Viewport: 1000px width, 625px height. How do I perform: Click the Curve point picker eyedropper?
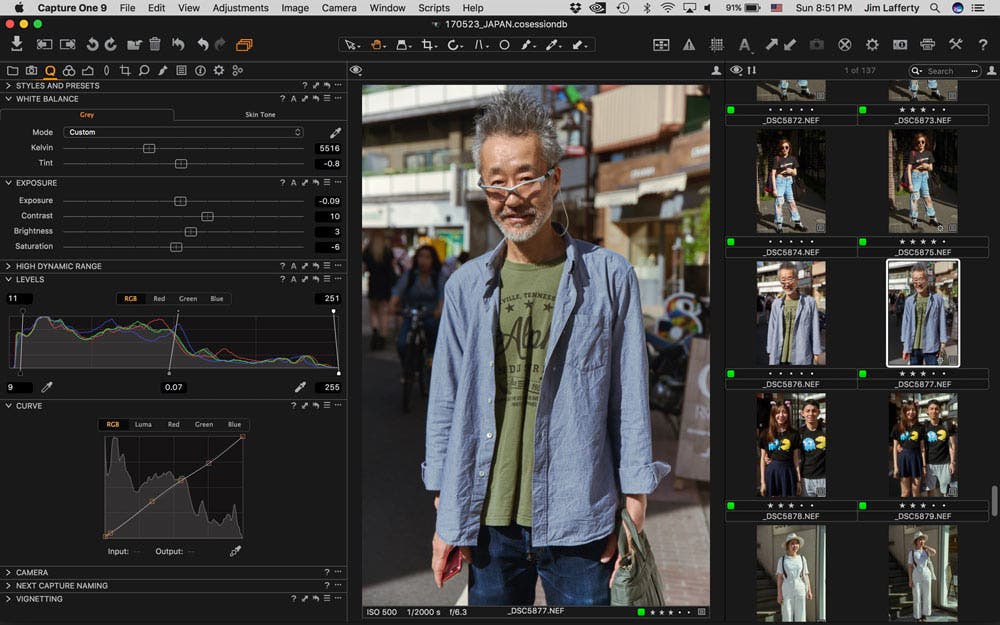point(235,551)
